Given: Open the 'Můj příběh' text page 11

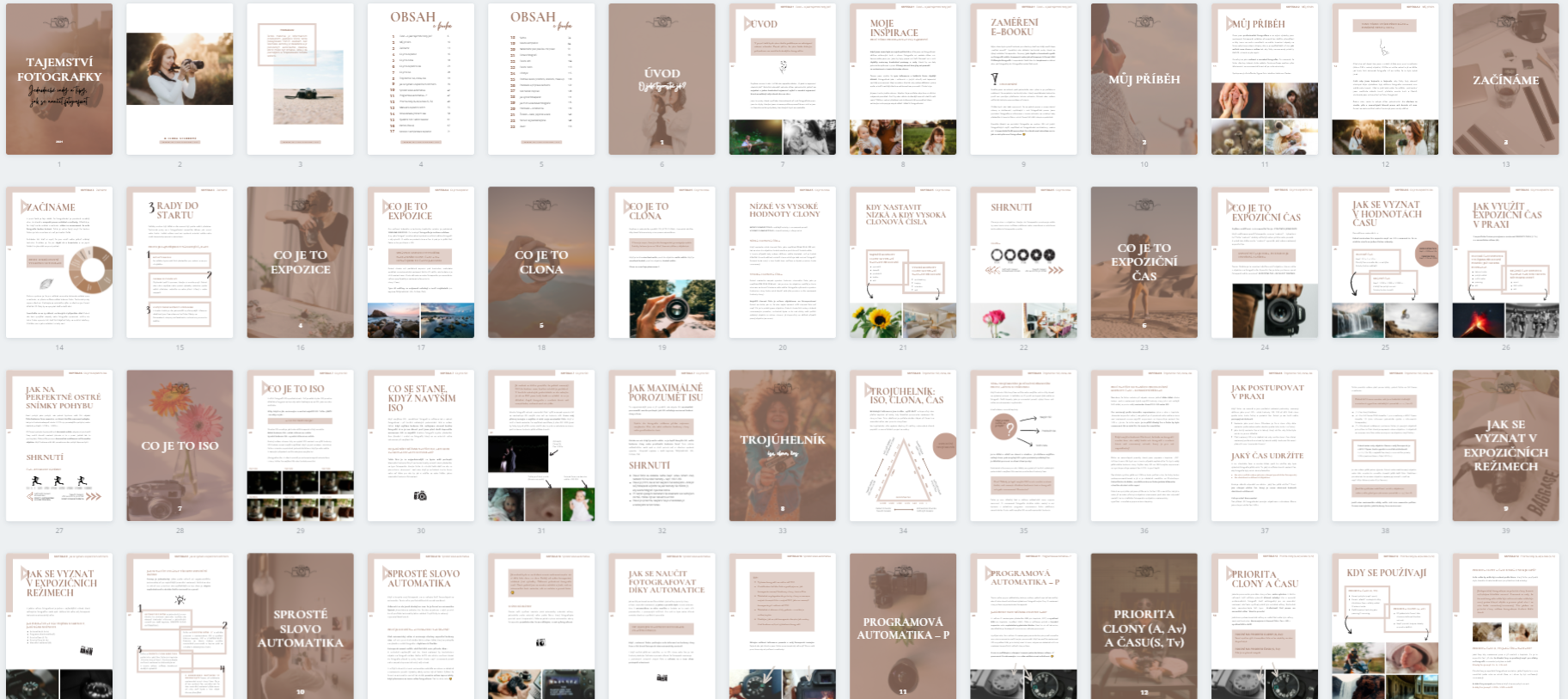Looking at the screenshot, I should point(1265,79).
